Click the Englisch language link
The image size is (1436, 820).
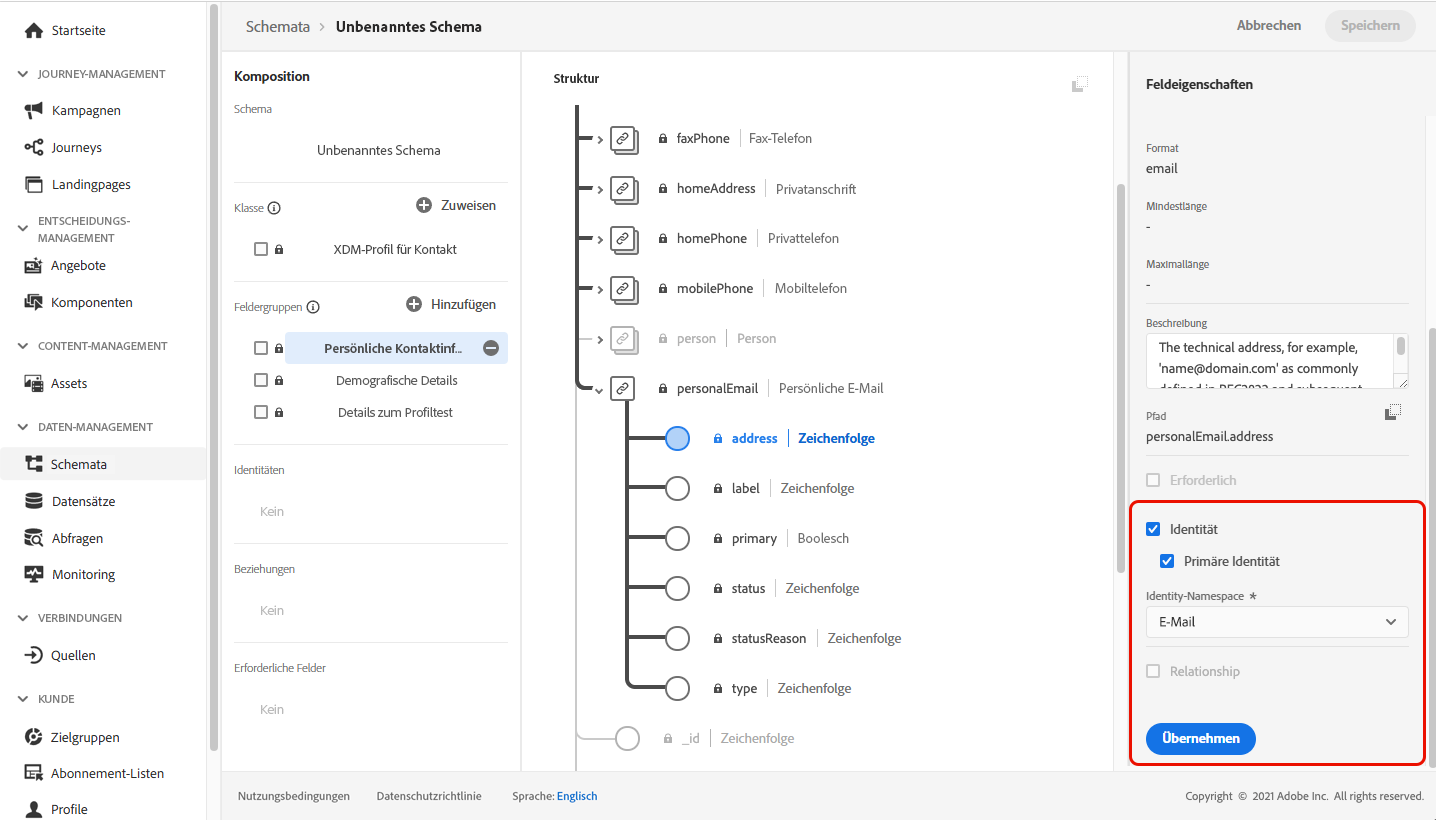(577, 796)
